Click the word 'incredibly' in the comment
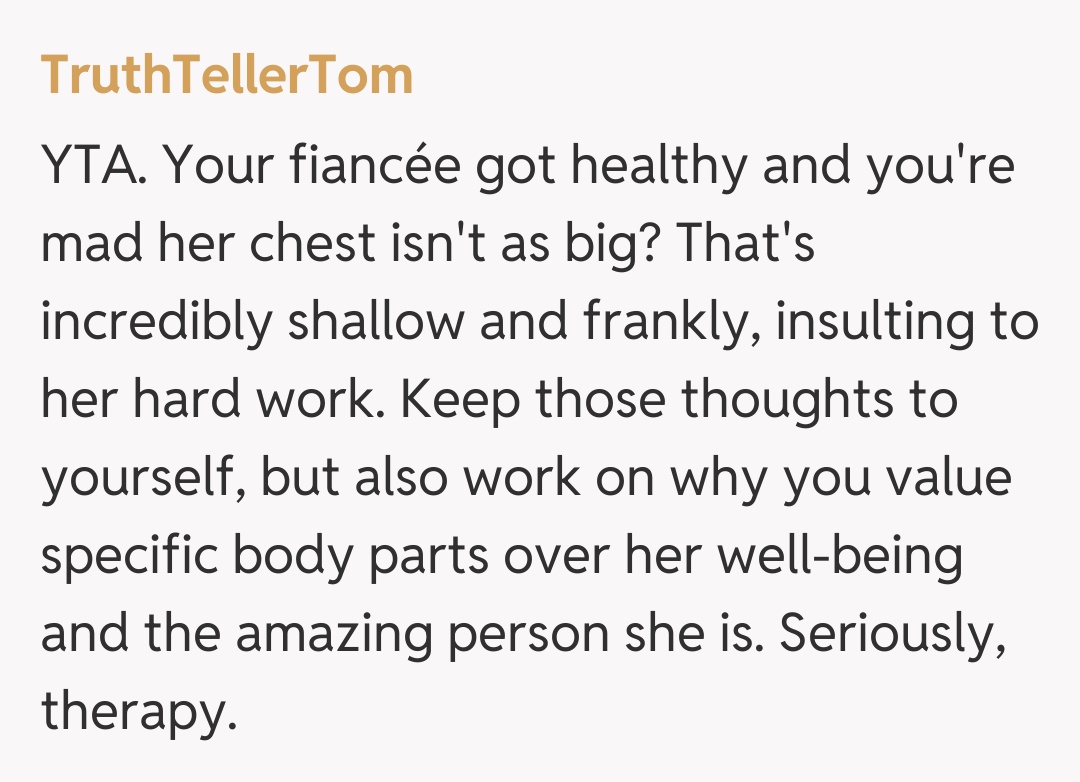 [x=157, y=322]
